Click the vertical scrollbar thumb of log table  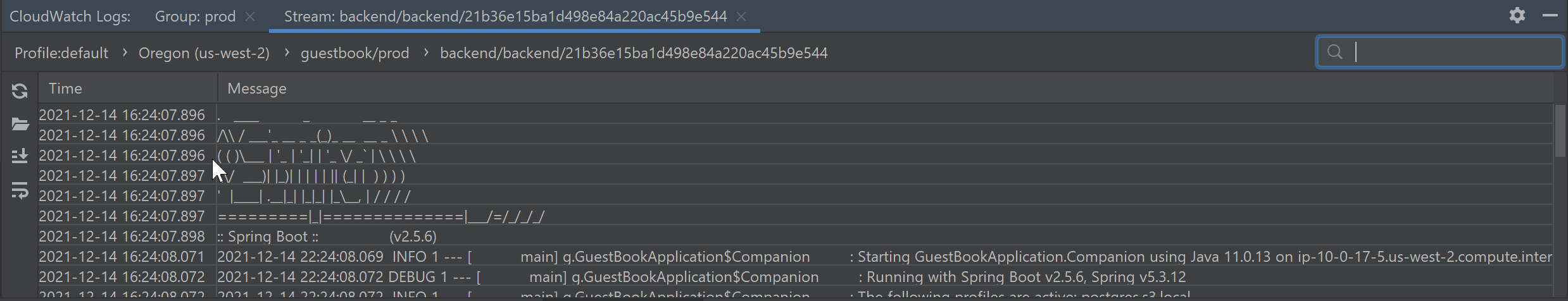pyautogui.click(x=1560, y=131)
